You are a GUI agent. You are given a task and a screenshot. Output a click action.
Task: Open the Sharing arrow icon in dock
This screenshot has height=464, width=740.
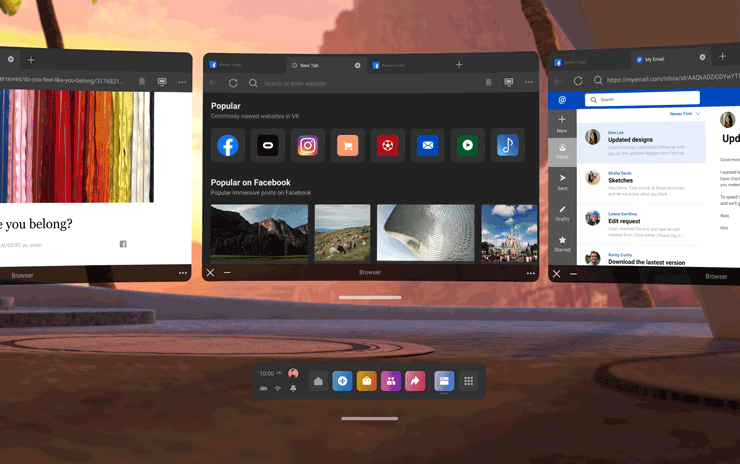(x=415, y=381)
